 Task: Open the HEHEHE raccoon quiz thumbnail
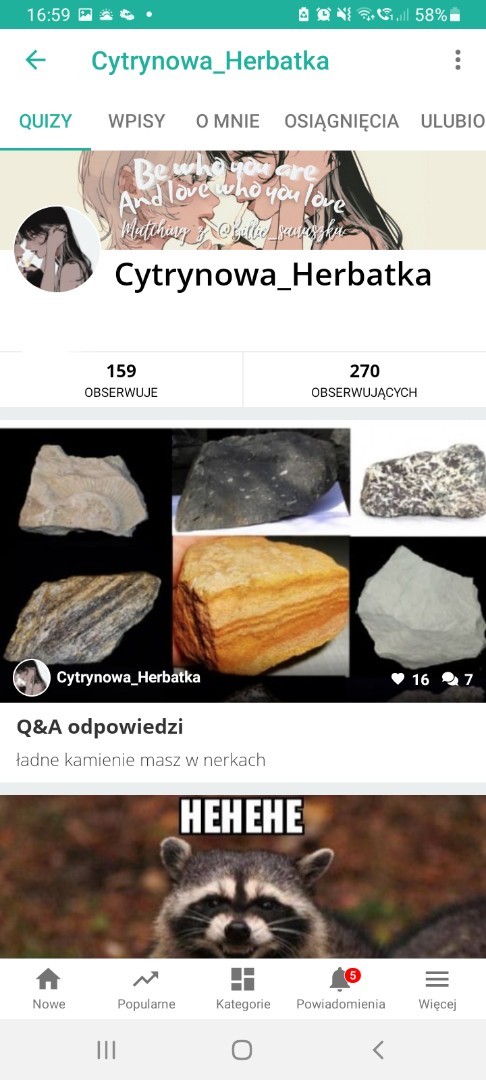(x=243, y=876)
